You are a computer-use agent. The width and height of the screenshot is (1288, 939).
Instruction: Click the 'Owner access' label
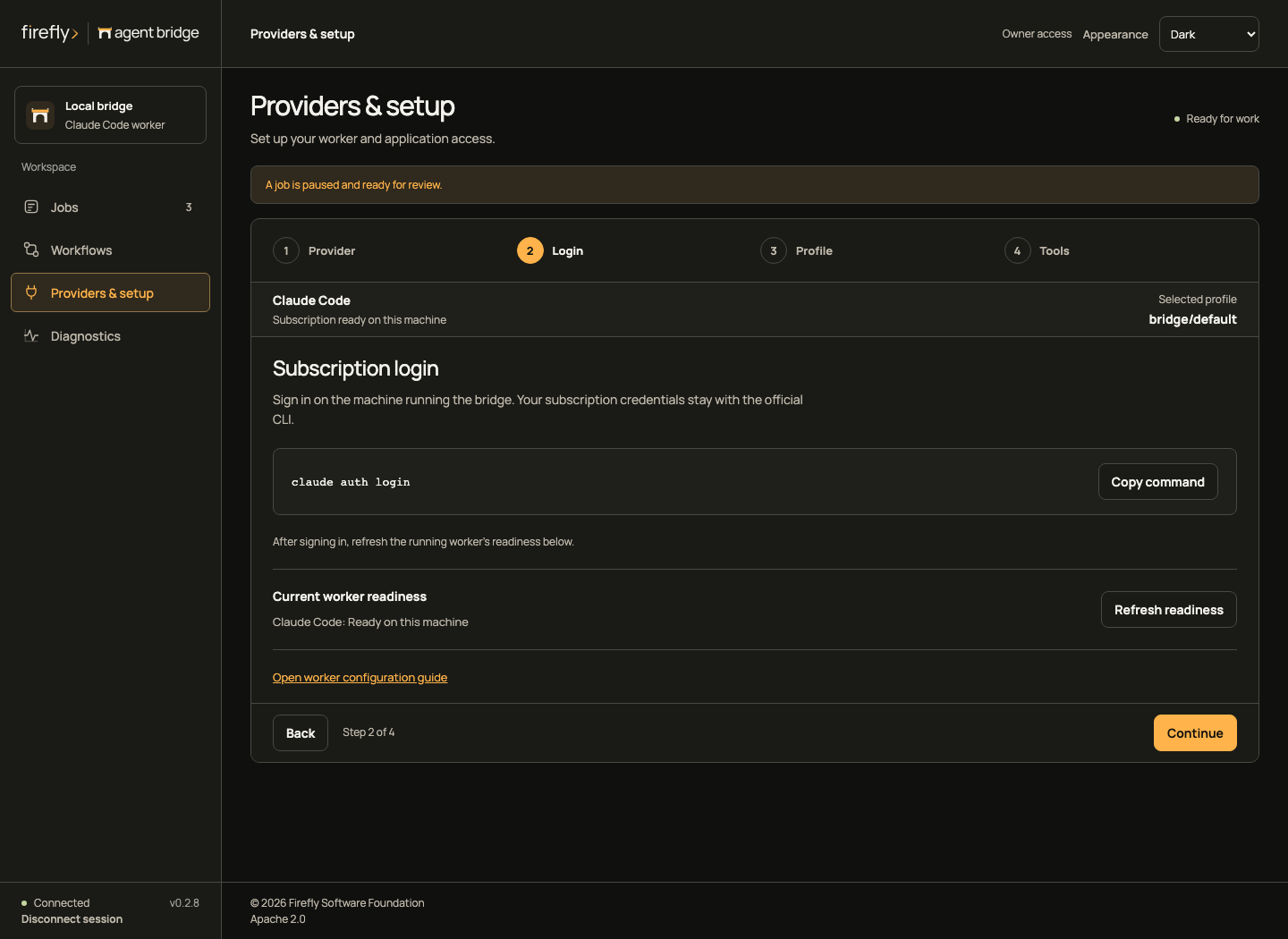click(x=1037, y=34)
